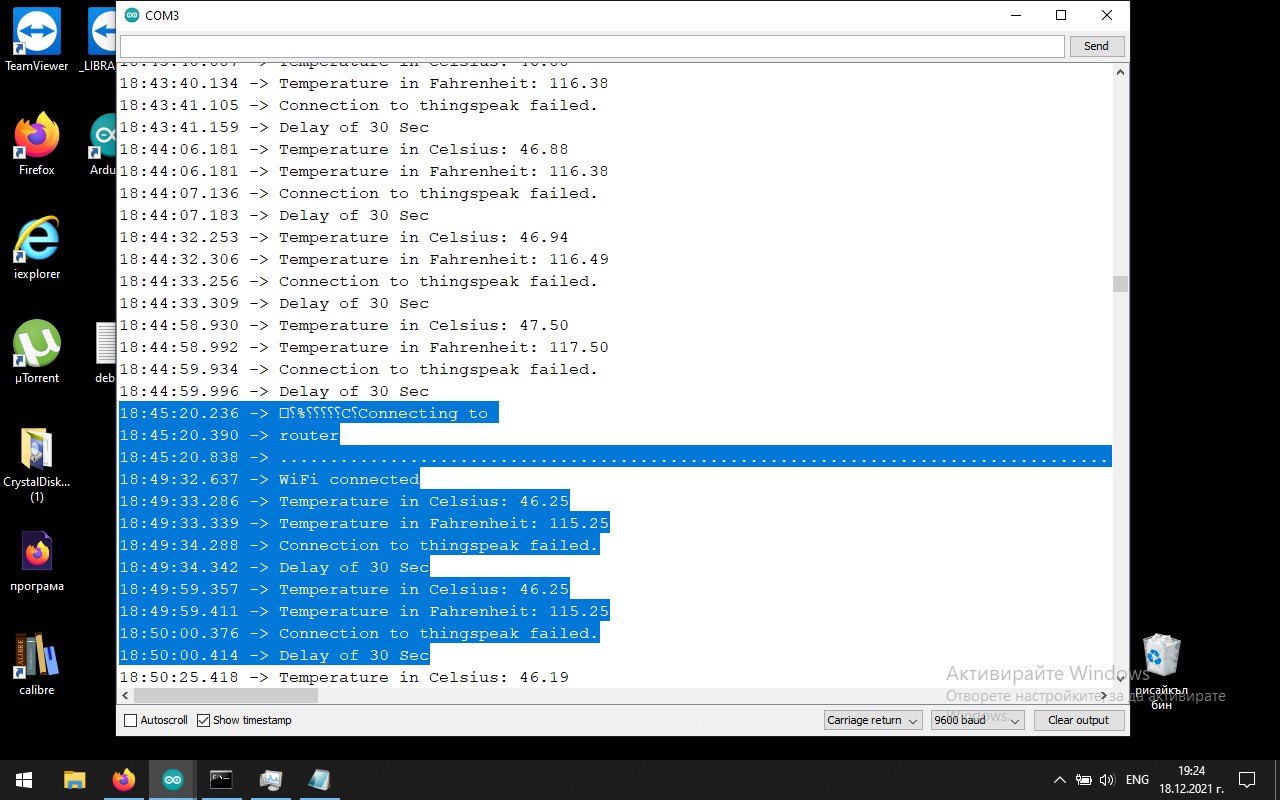1280x800 pixels.
Task: Show hidden system tray icons
Action: (x=1060, y=780)
